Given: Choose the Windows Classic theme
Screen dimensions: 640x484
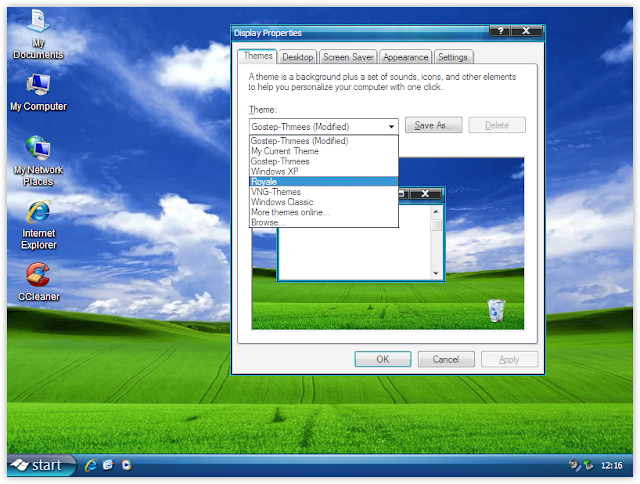Looking at the screenshot, I should (324, 202).
